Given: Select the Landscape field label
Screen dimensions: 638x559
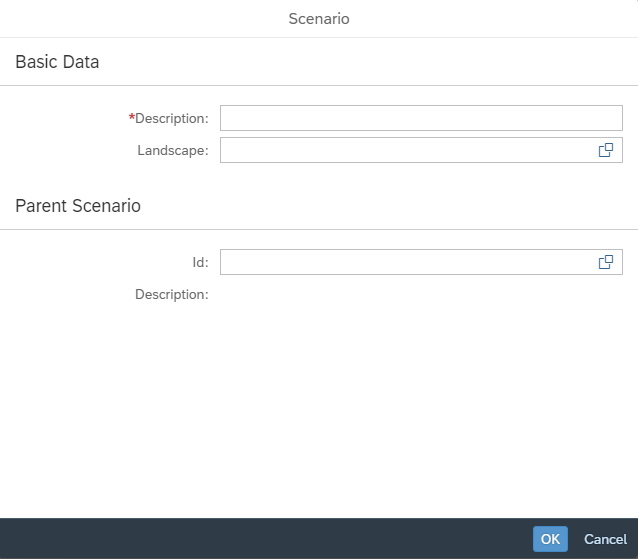Looking at the screenshot, I should tap(172, 150).
